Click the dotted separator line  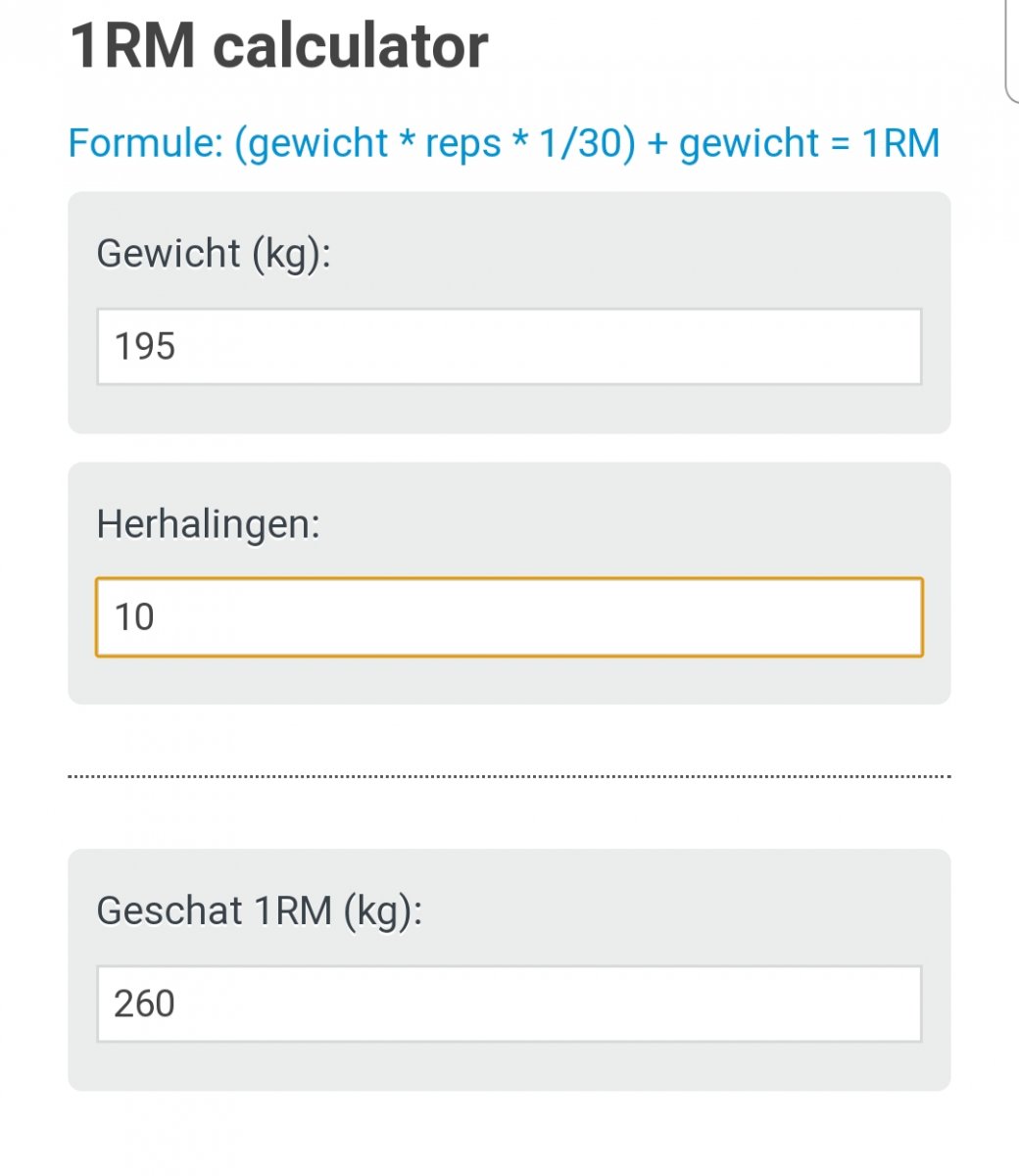(509, 776)
